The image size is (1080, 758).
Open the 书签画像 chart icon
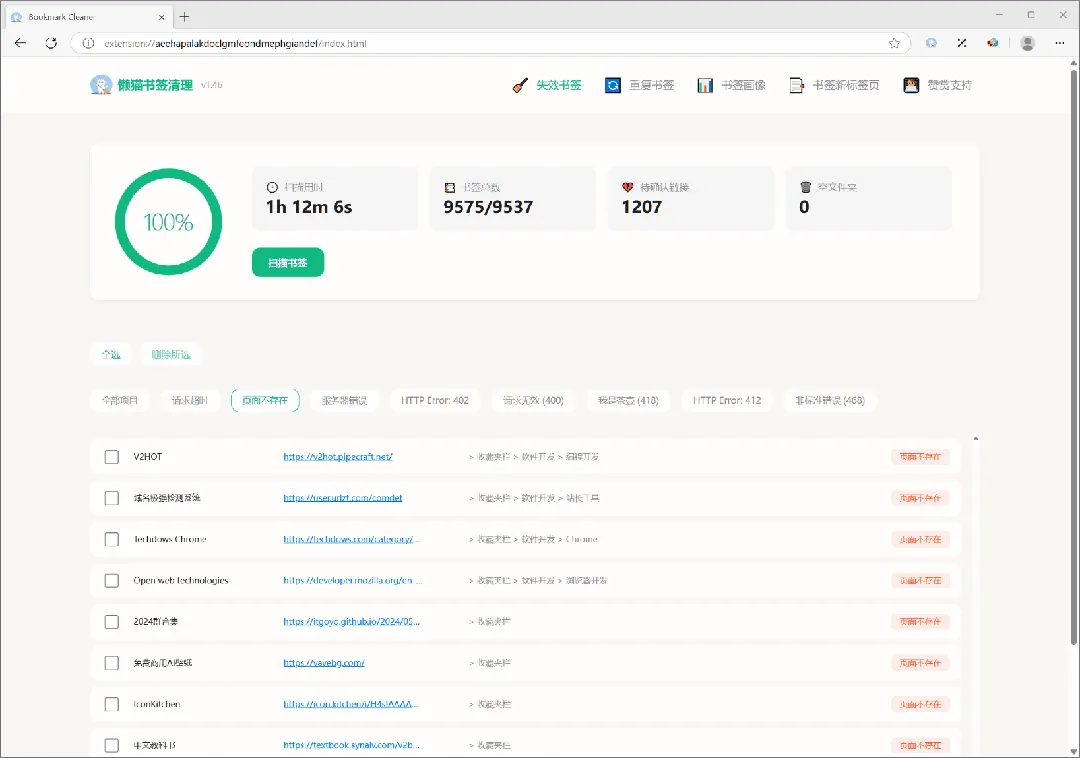tap(705, 85)
